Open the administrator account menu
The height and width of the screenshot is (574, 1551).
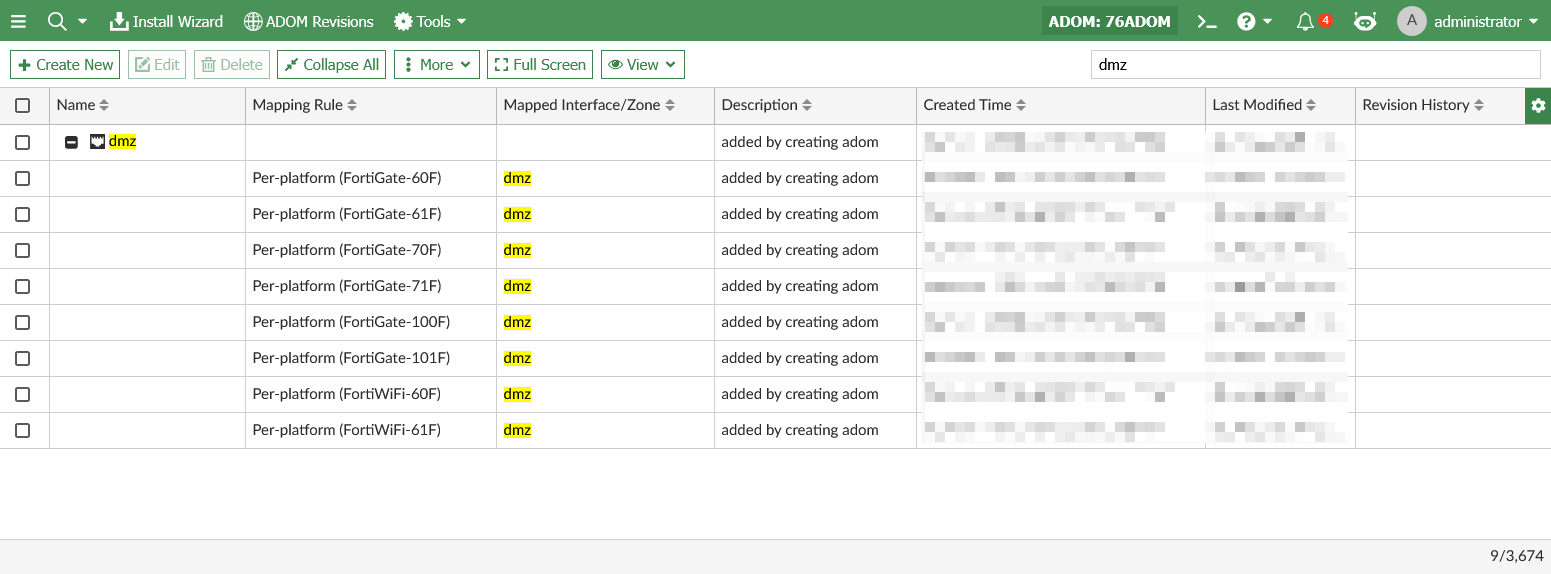pos(1485,21)
